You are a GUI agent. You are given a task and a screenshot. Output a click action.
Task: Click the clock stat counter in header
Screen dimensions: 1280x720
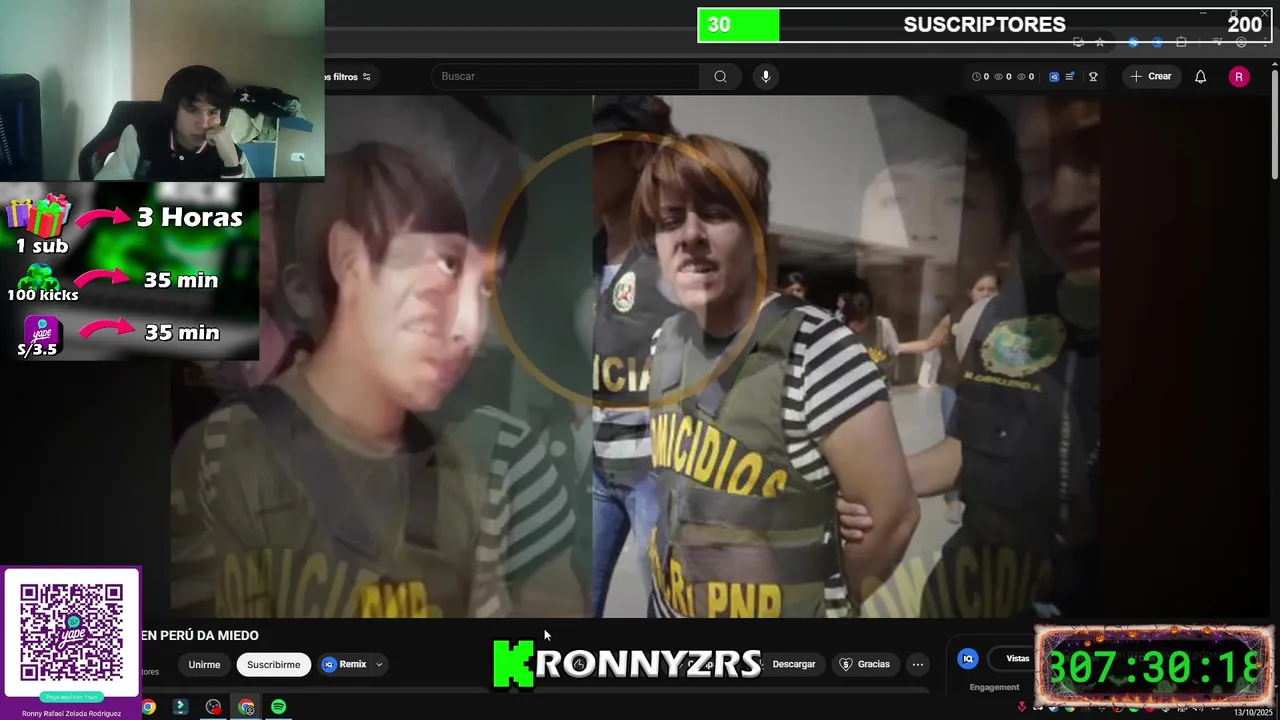tap(980, 77)
